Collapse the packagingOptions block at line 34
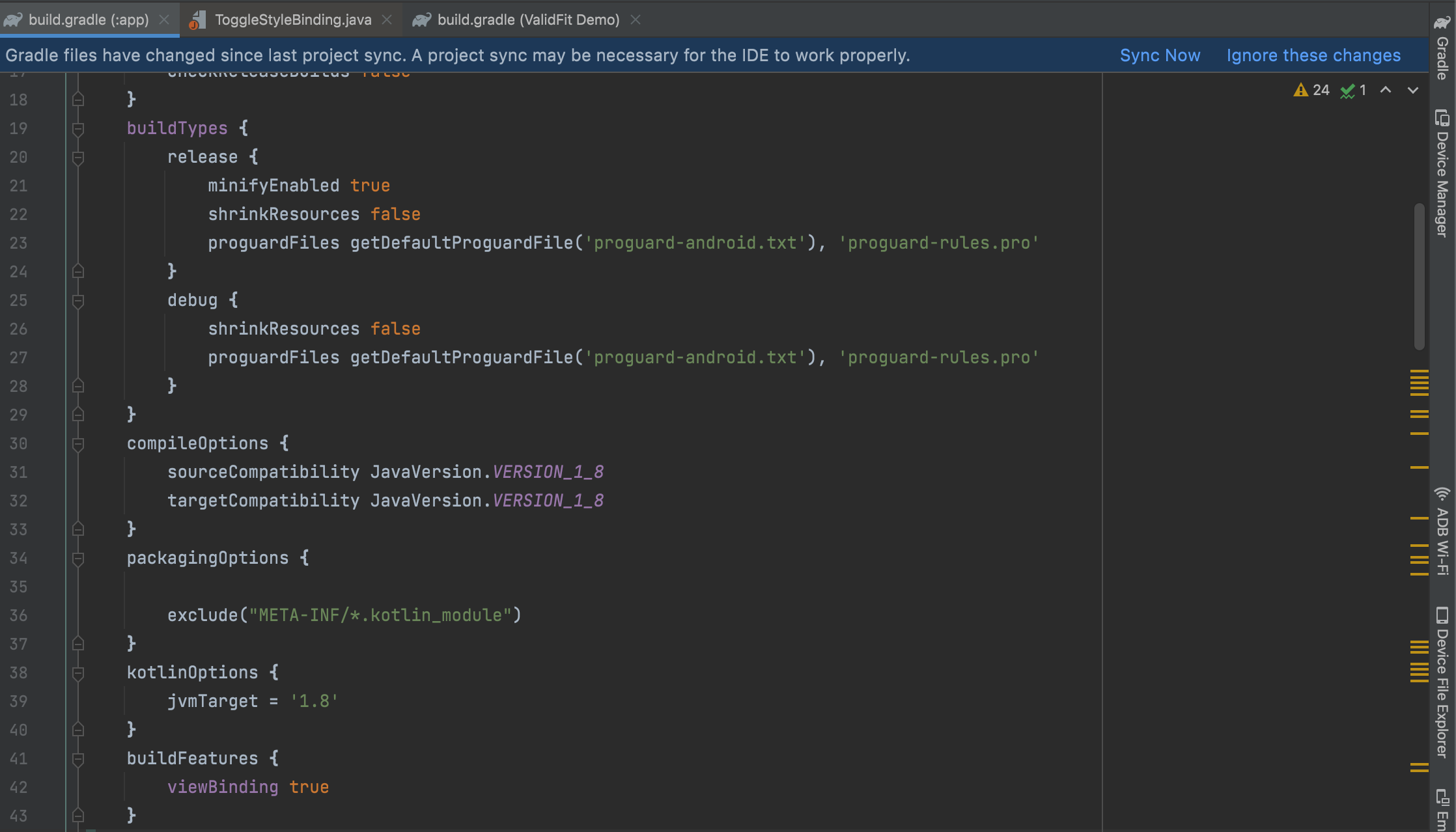The image size is (1456, 832). point(78,559)
